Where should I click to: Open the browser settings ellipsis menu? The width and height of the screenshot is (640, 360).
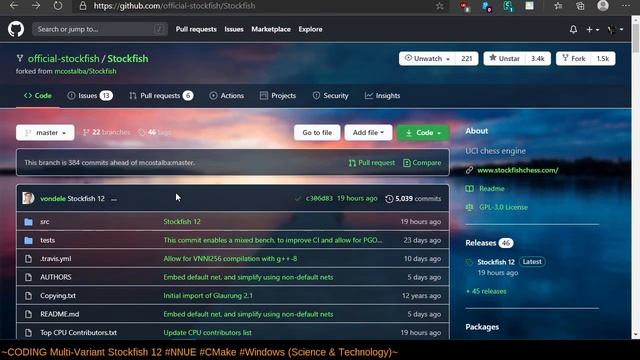point(625,6)
